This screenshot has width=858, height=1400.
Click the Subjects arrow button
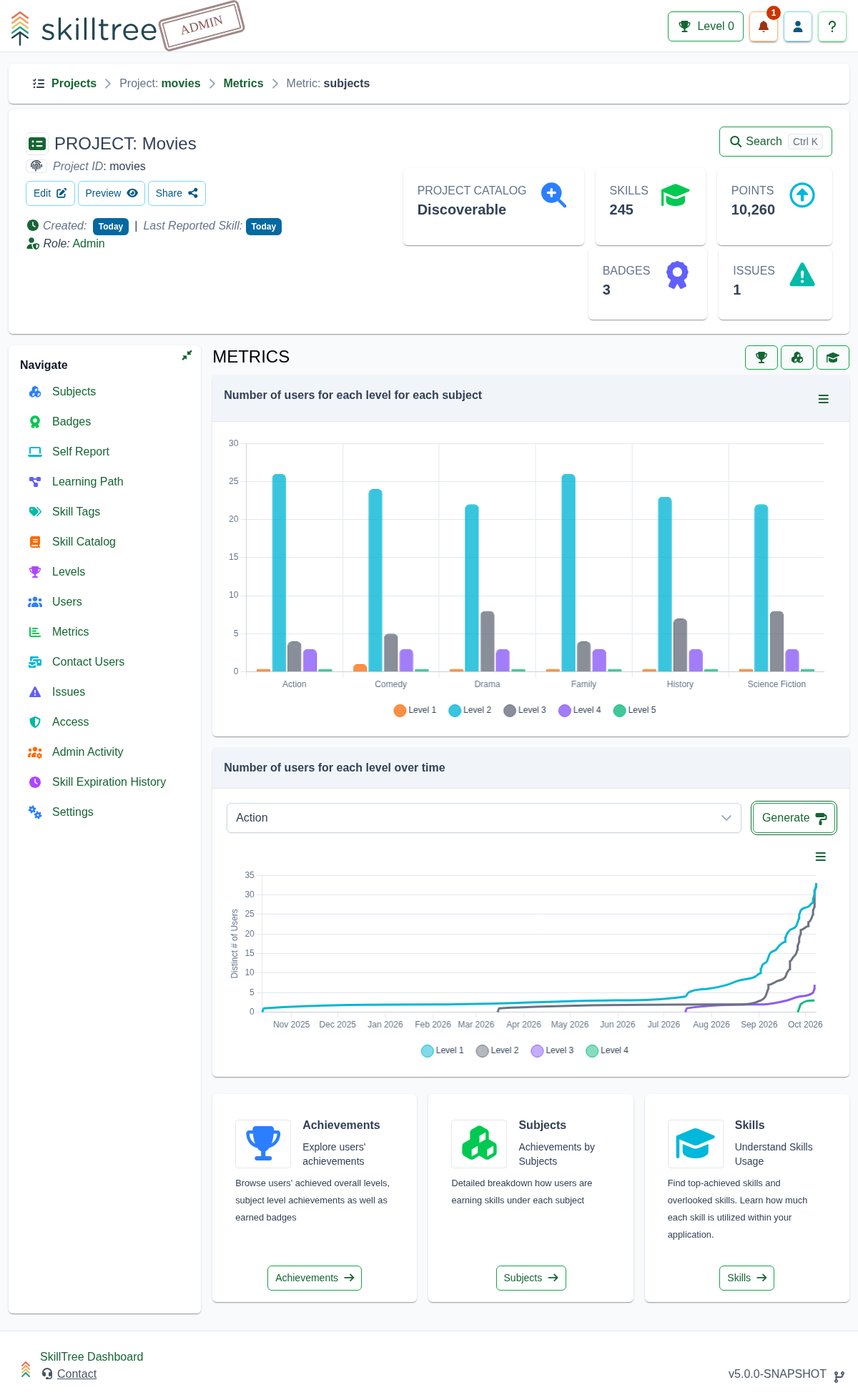531,1278
